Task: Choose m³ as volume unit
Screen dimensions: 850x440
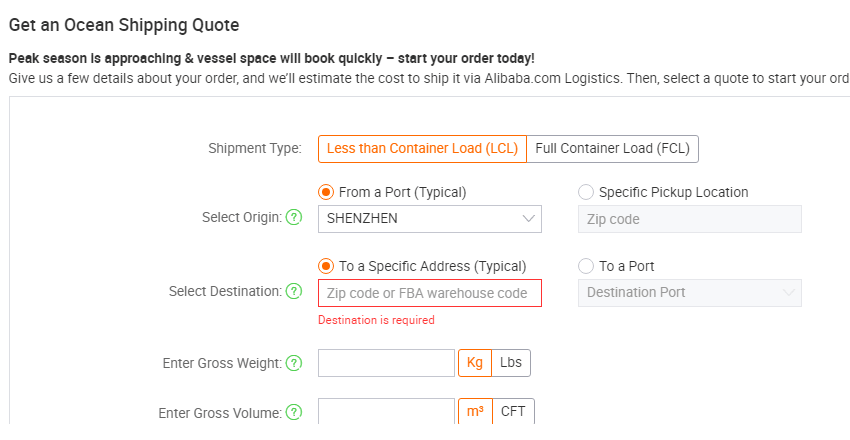Action: tap(475, 411)
